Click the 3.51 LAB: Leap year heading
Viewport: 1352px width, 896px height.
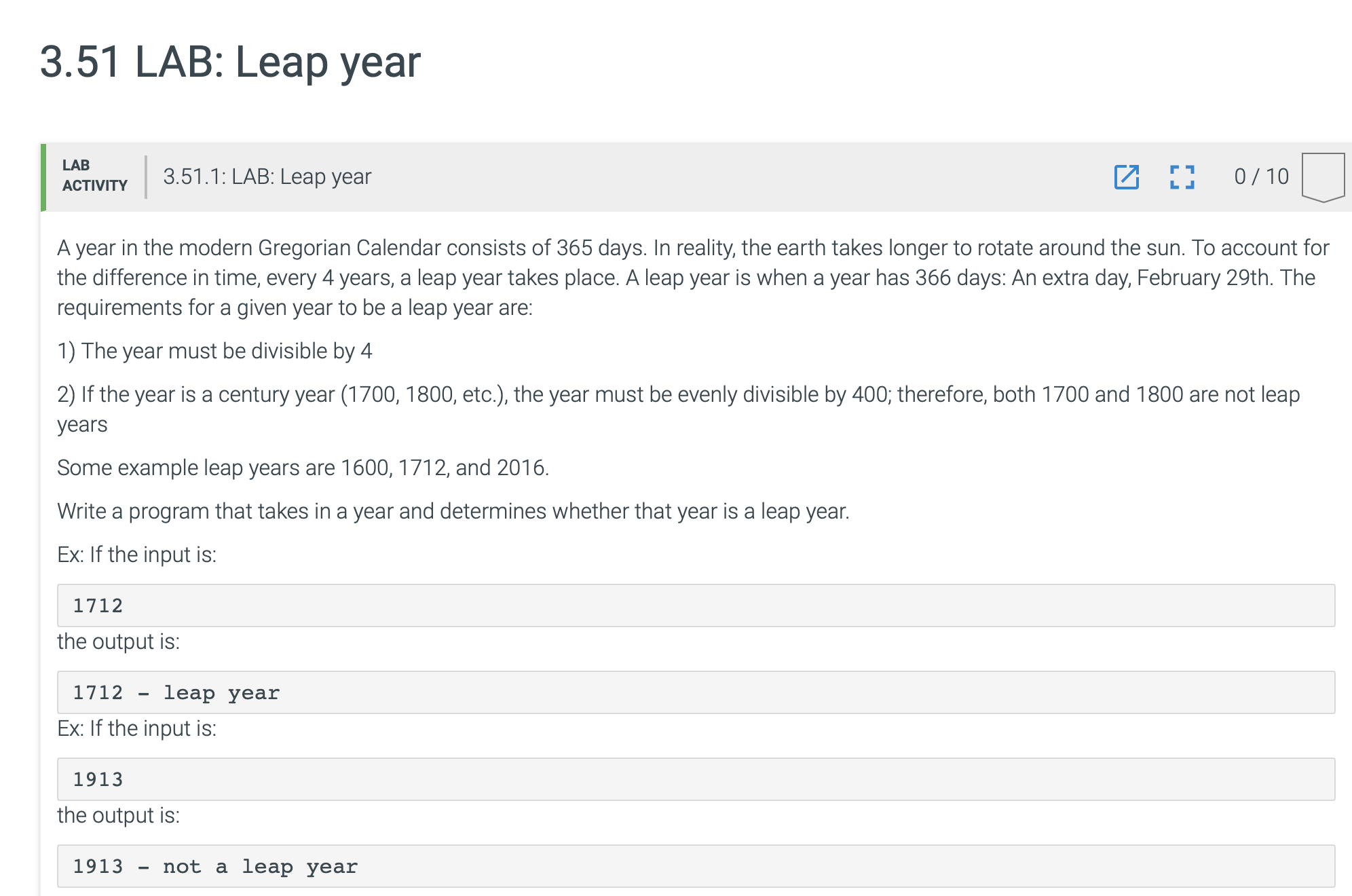(229, 63)
